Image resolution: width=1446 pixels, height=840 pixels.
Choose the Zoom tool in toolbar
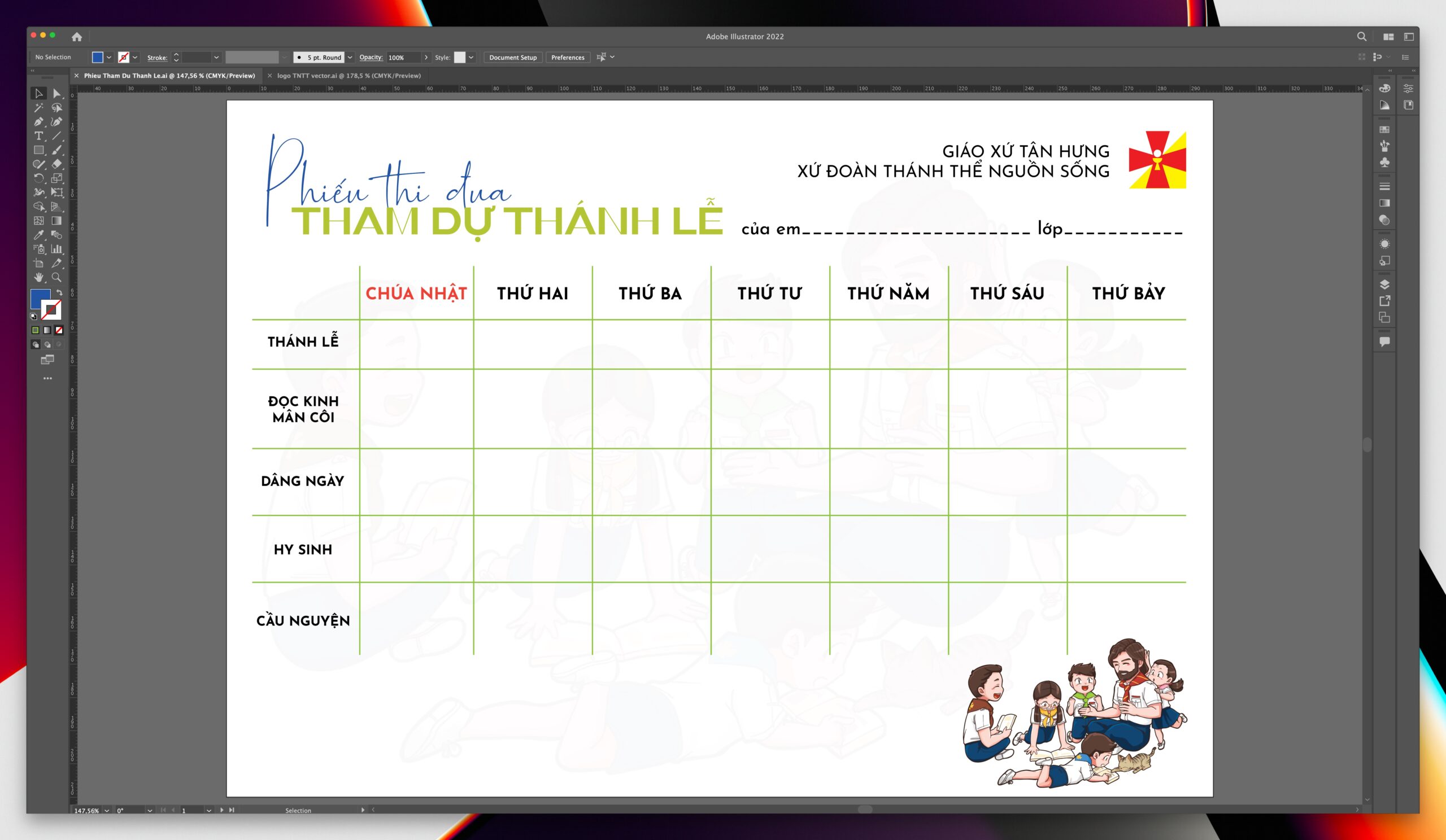[x=56, y=277]
